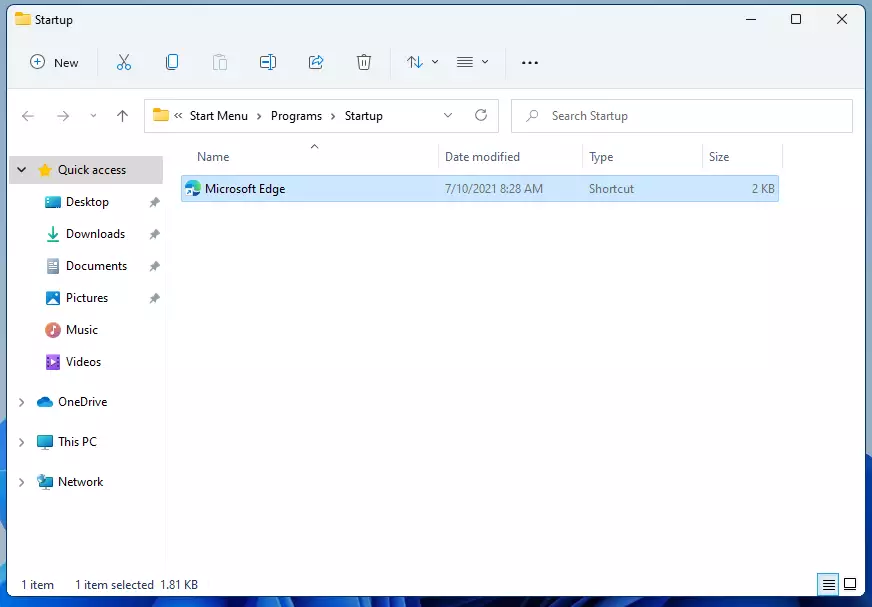
Task: Click the Microsoft Edge shortcut icon
Action: (192, 189)
